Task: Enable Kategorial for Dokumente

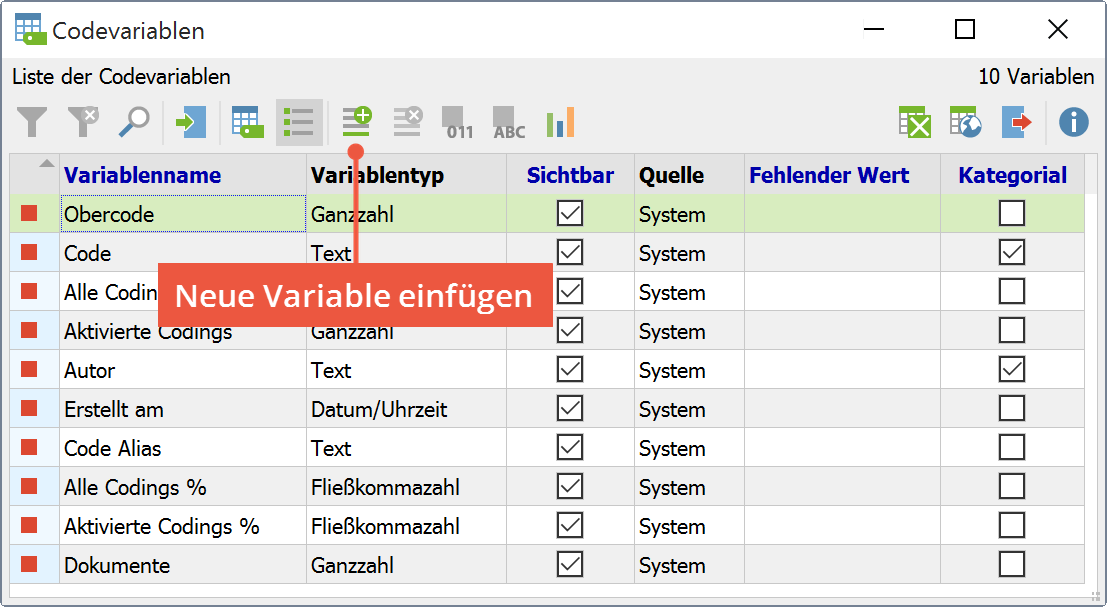Action: 1012,564
